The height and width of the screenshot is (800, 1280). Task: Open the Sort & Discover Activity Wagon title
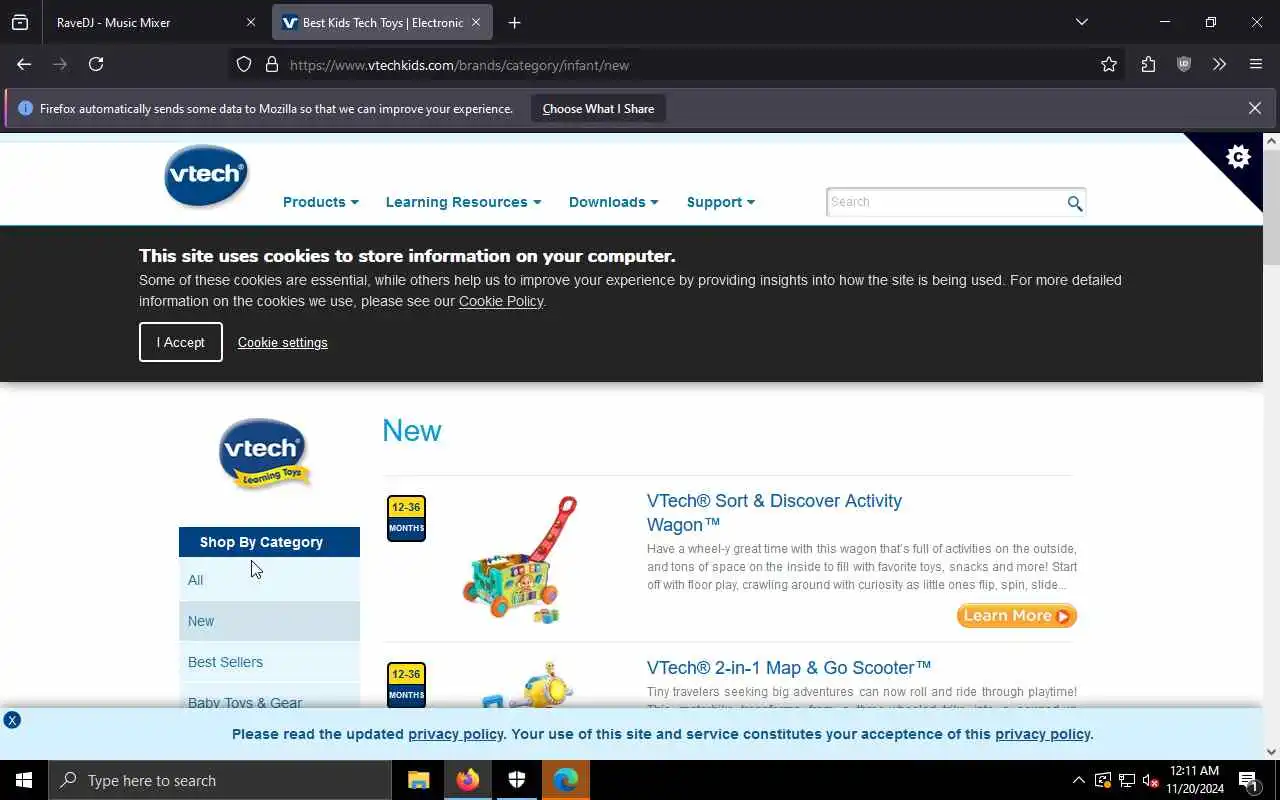click(x=774, y=512)
